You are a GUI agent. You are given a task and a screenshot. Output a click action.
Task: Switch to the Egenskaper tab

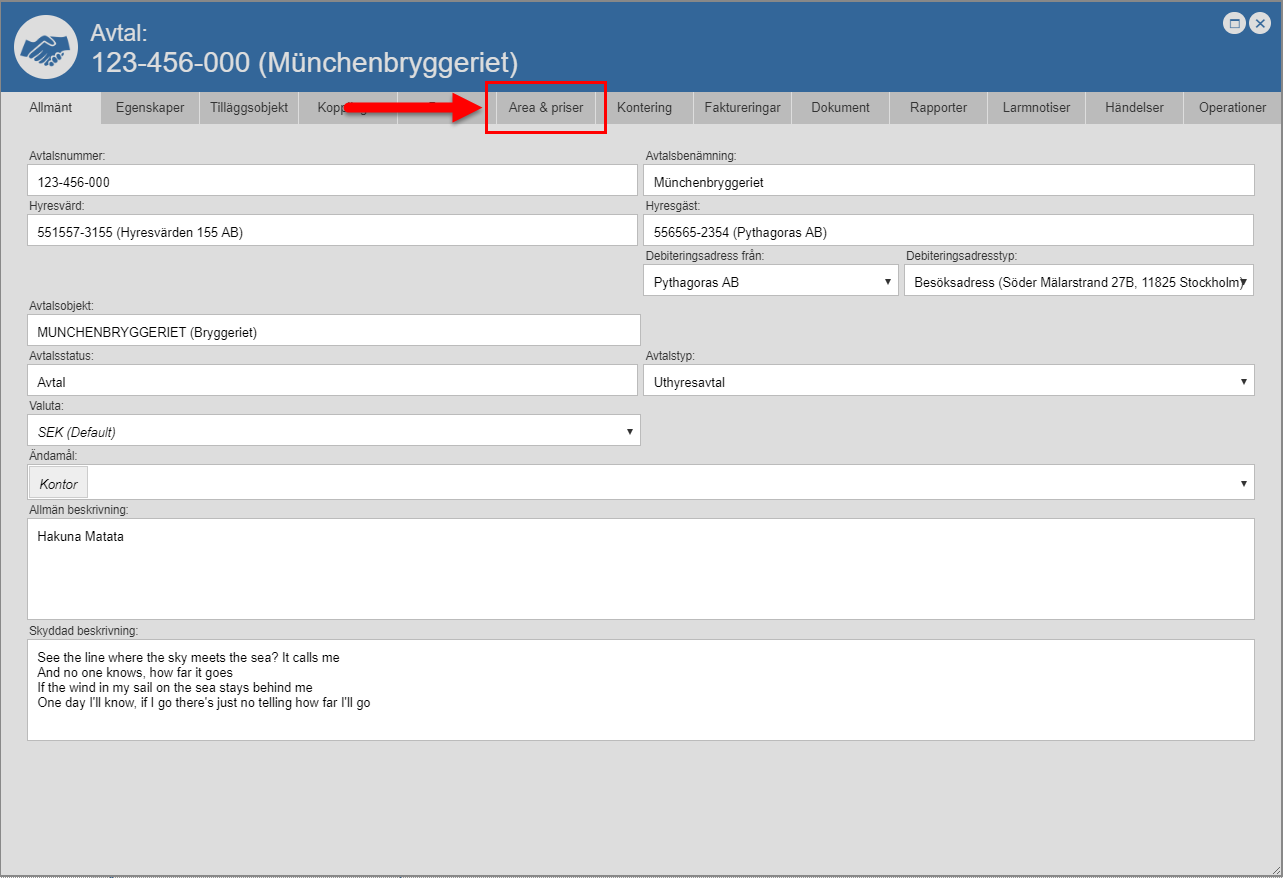[150, 107]
